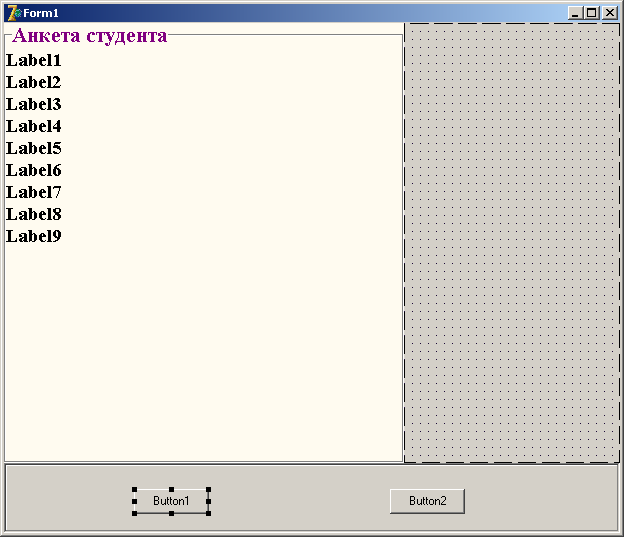Viewport: 624px width, 537px height.
Task: Select the Label6 text
Action: click(x=34, y=170)
